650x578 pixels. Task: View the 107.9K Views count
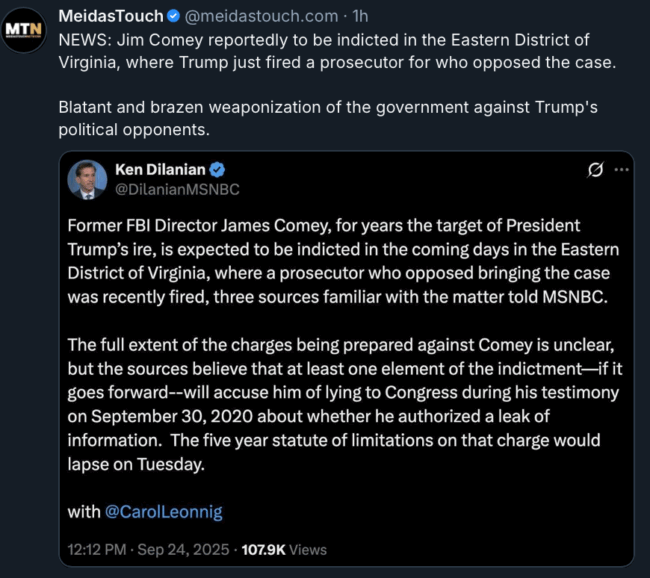(x=284, y=549)
